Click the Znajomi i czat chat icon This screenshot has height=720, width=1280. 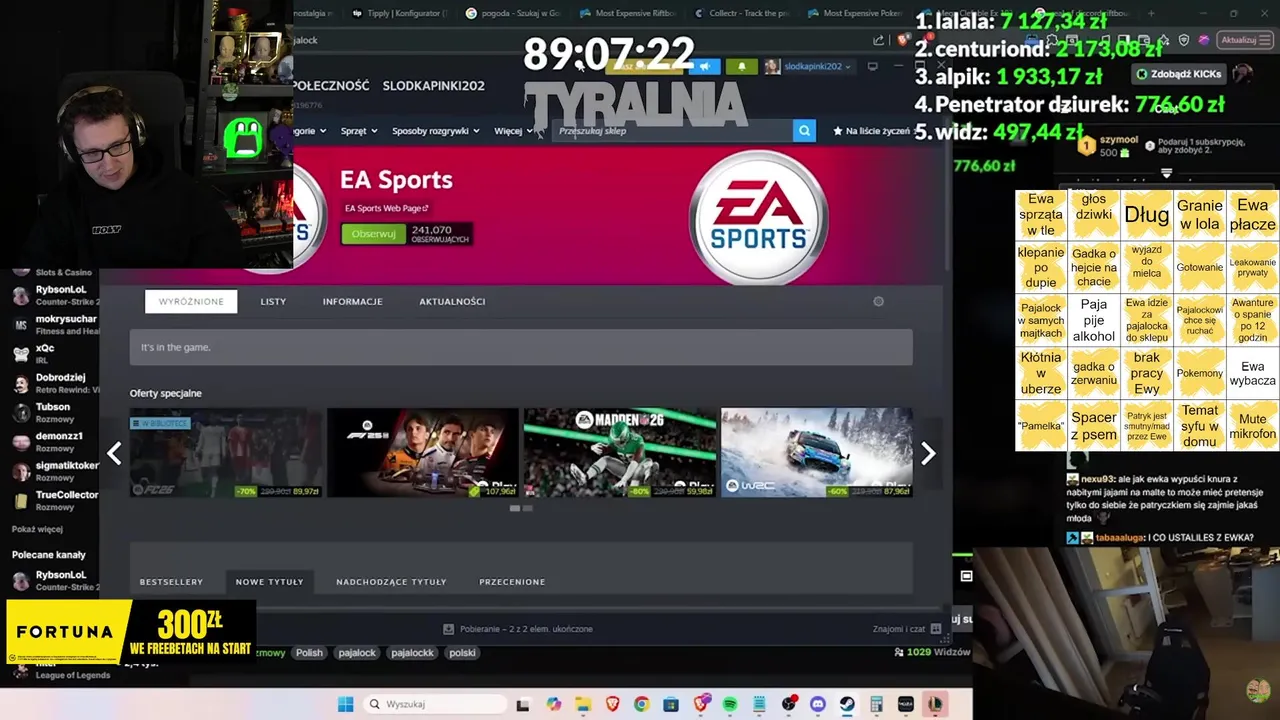(935, 629)
